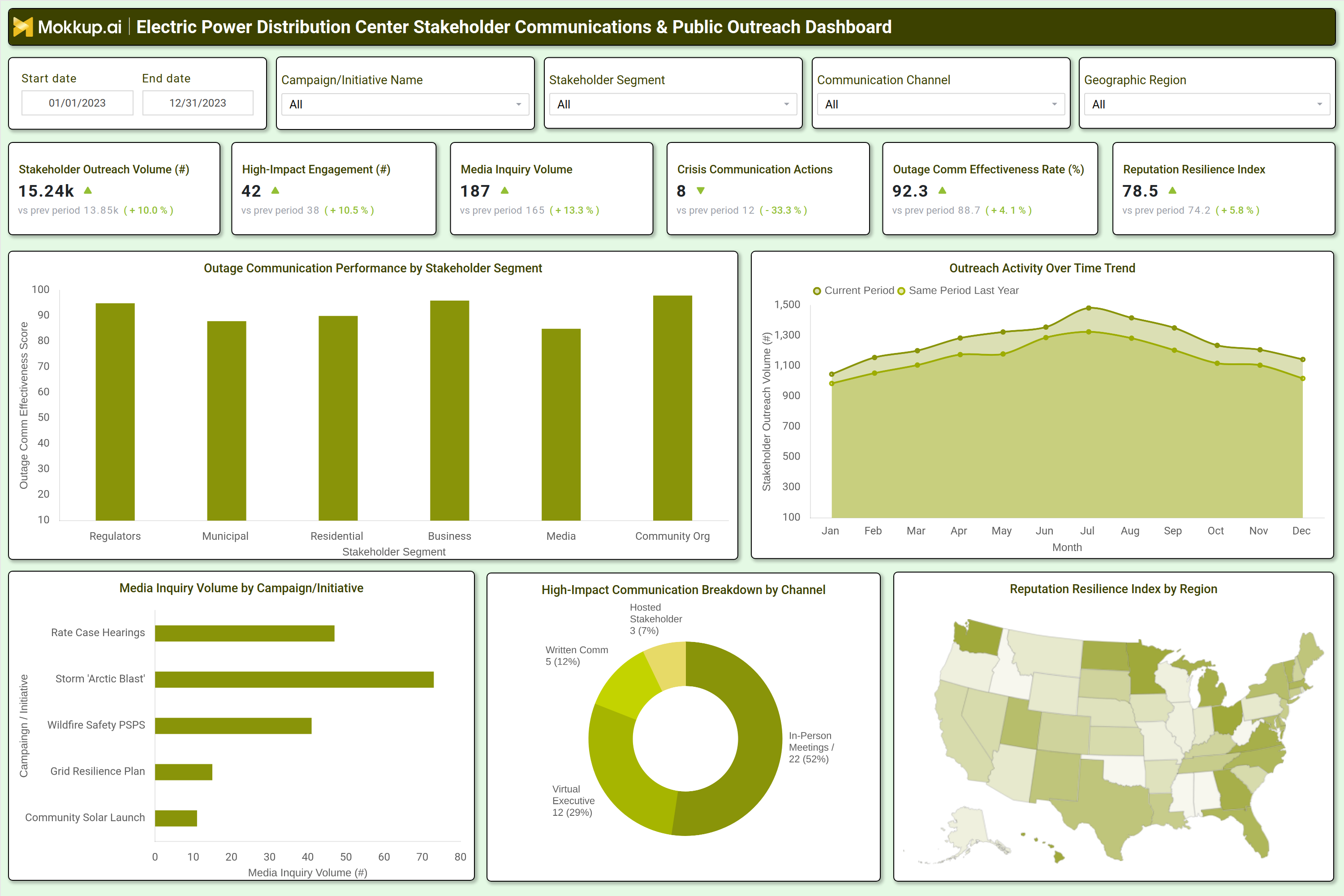Click the Residential bar in the segment chart
Screen dimensions: 1344x896
pyautogui.click(x=338, y=418)
